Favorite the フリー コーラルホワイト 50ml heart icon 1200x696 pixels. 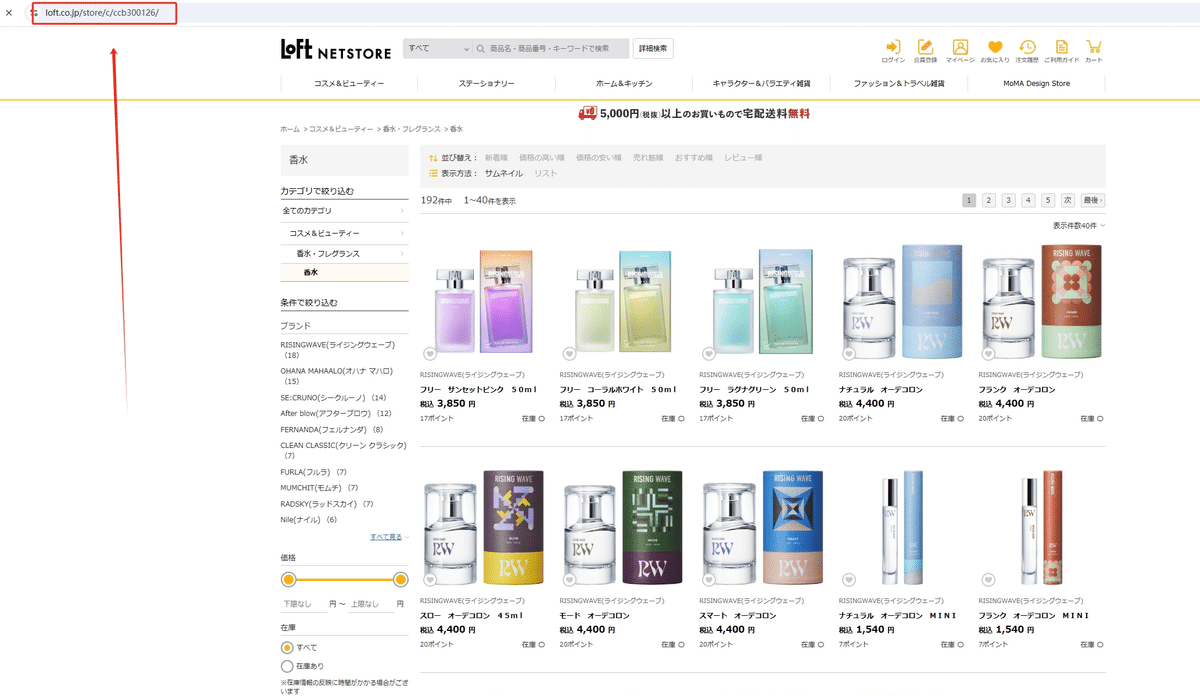(x=568, y=353)
